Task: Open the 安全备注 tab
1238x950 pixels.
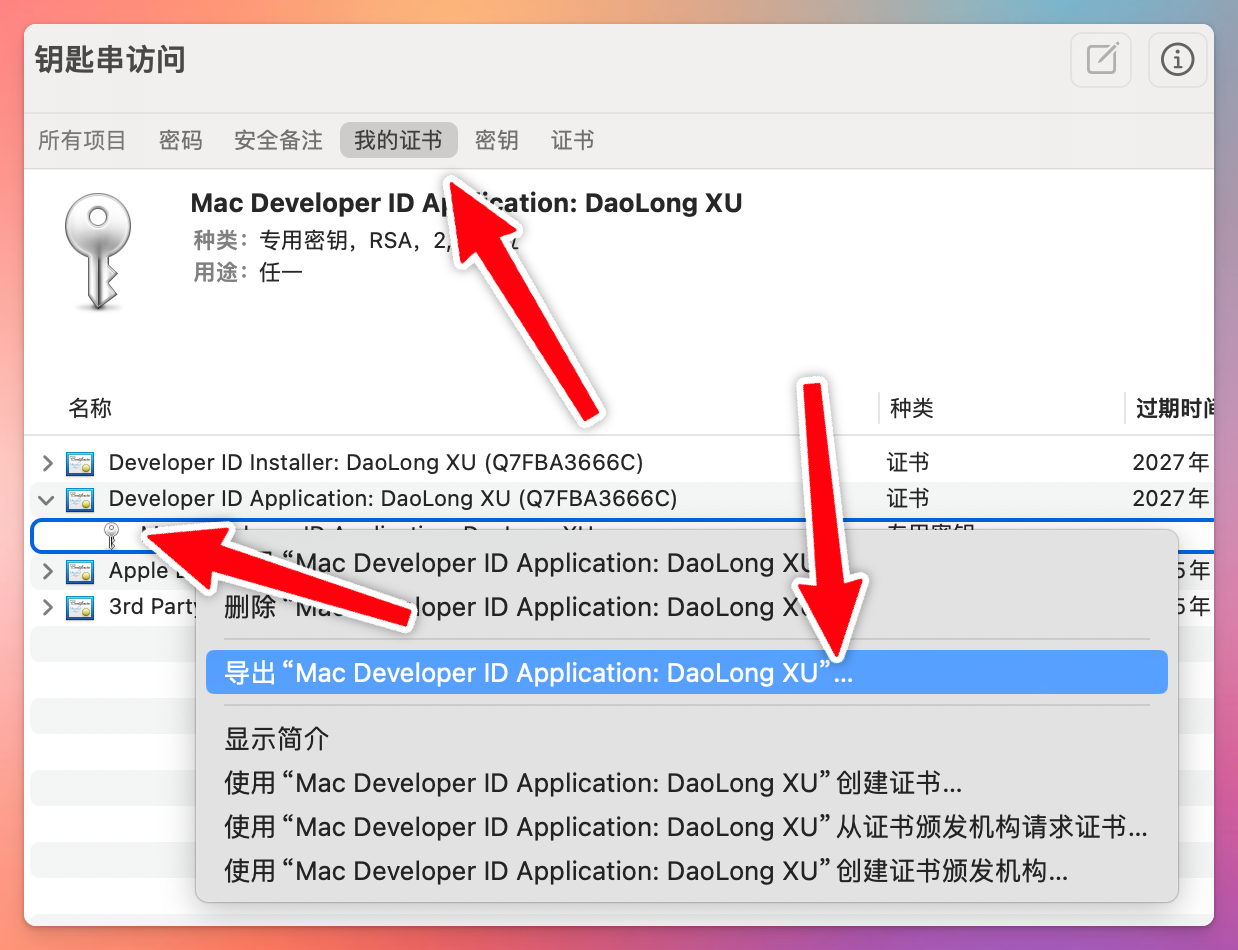Action: pyautogui.click(x=278, y=141)
